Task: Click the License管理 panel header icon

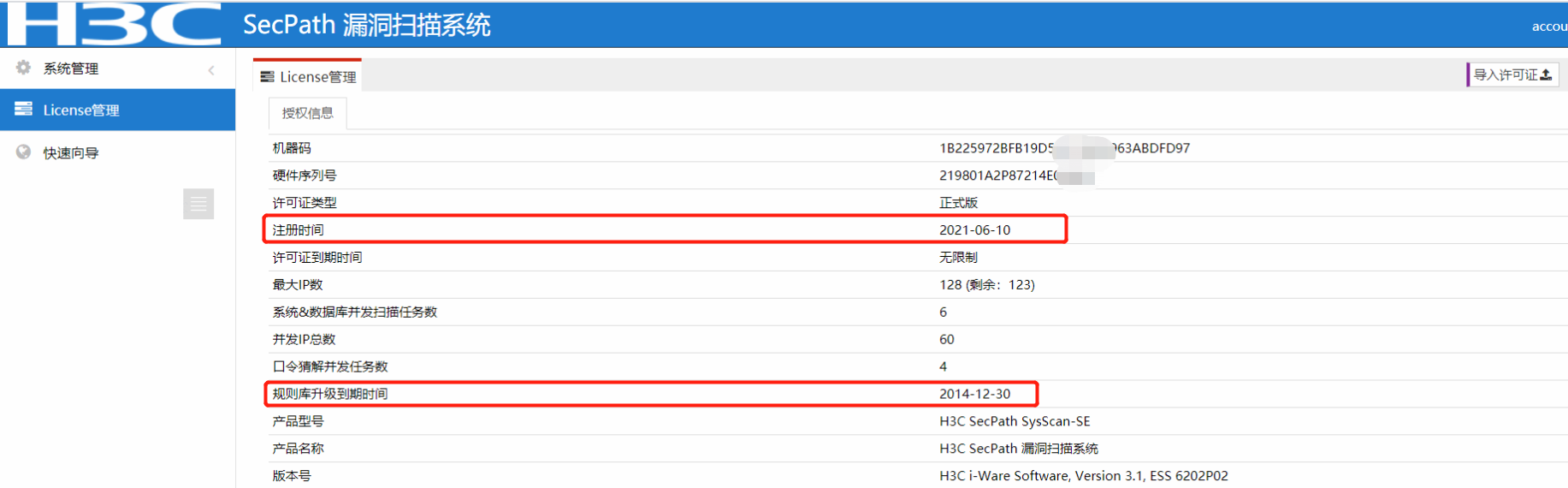Action: pos(267,76)
